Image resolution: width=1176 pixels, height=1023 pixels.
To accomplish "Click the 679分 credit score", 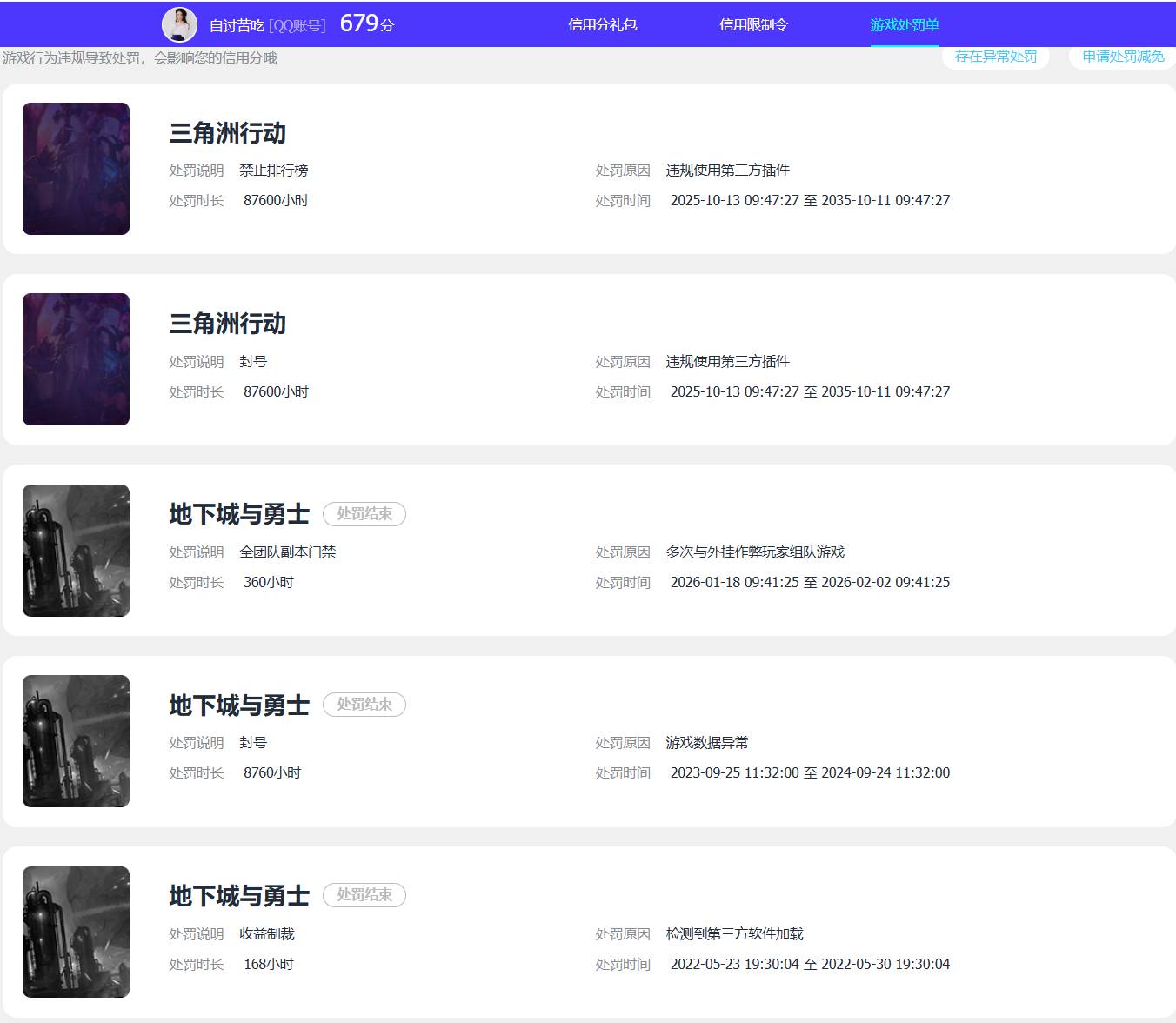I will coord(367,23).
